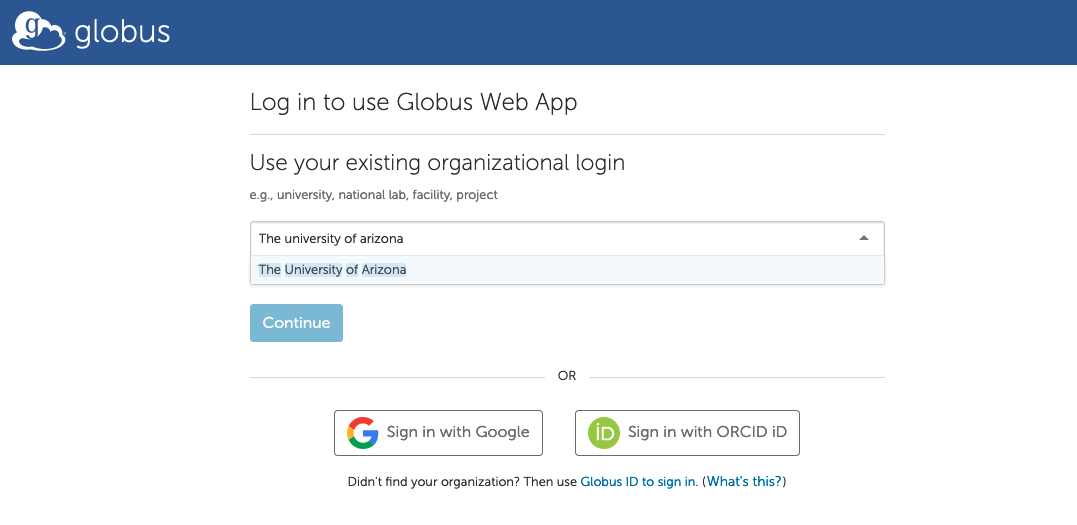Open the Globus ID to sign in link
Viewport: 1077px width, 525px height.
pos(638,482)
